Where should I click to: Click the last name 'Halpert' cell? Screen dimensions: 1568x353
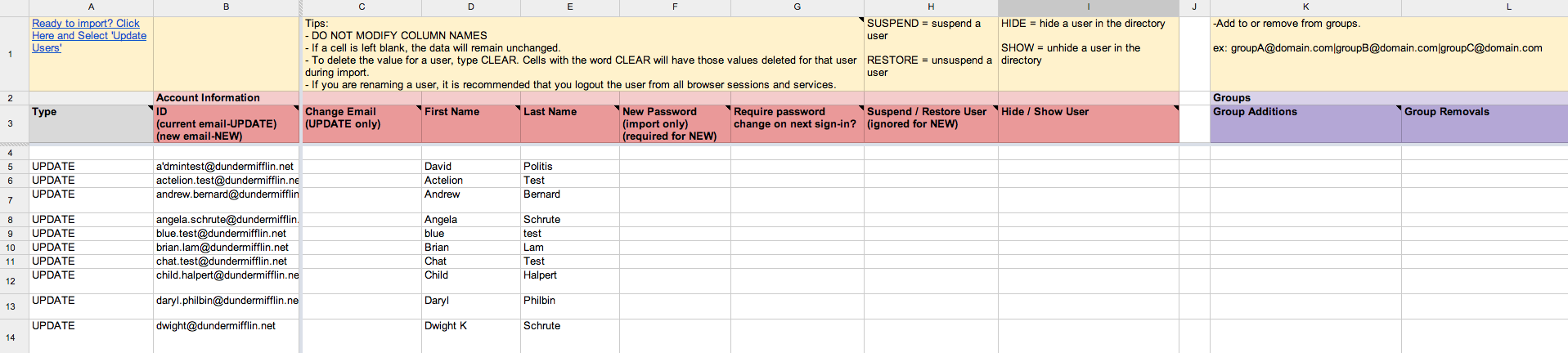point(570,281)
